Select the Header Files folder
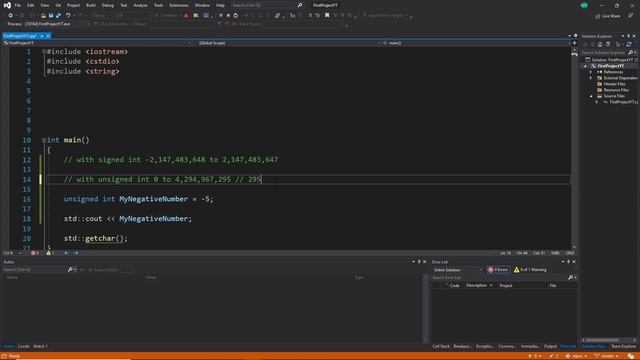This screenshot has width=640, height=360. pos(614,84)
